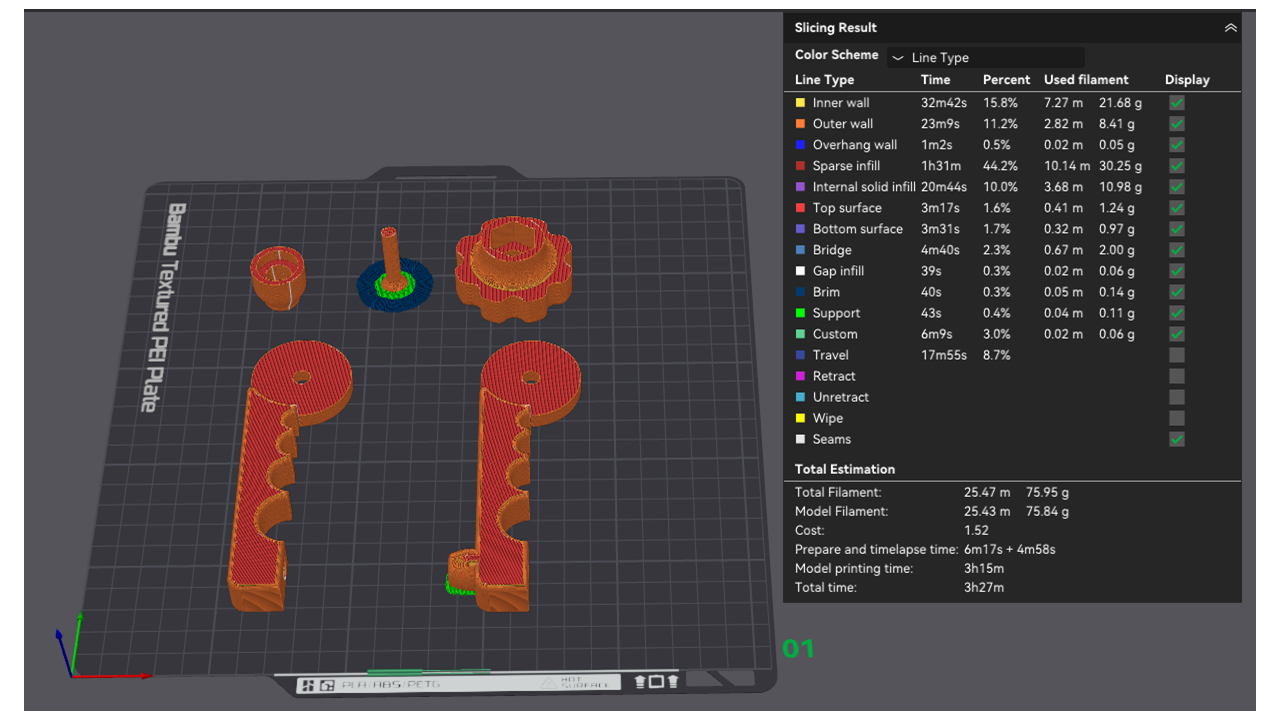Collapse the Slicing Result panel
The image size is (1280, 720).
[1230, 28]
